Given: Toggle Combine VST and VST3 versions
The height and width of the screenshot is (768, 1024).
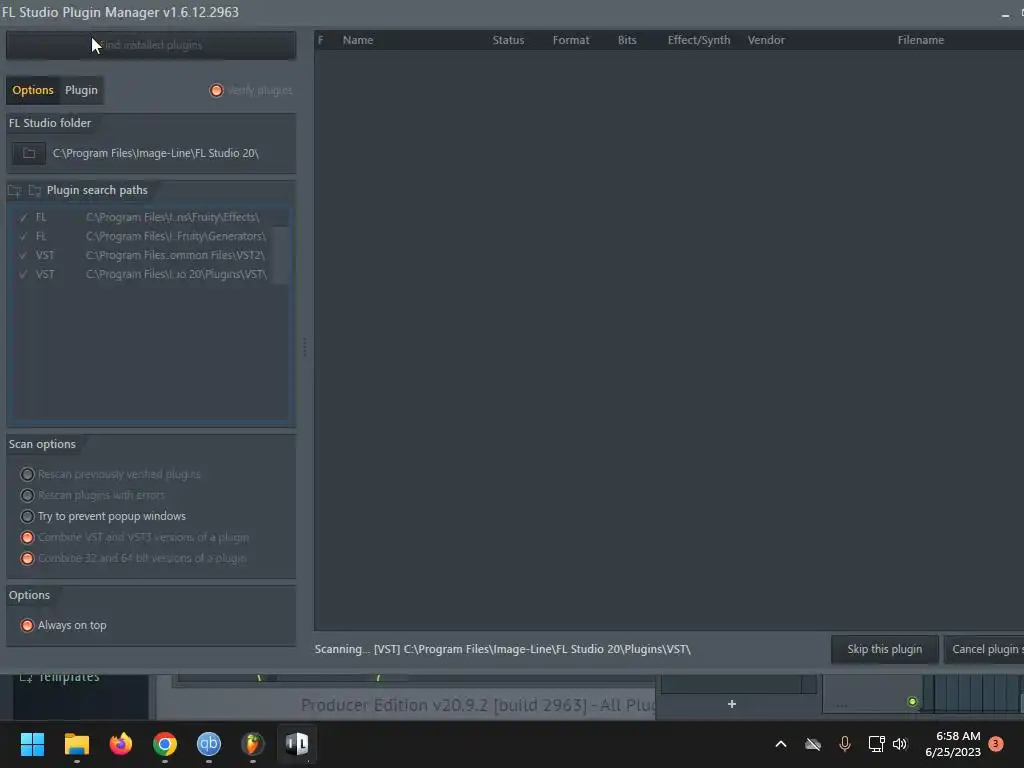Looking at the screenshot, I should coord(27,537).
